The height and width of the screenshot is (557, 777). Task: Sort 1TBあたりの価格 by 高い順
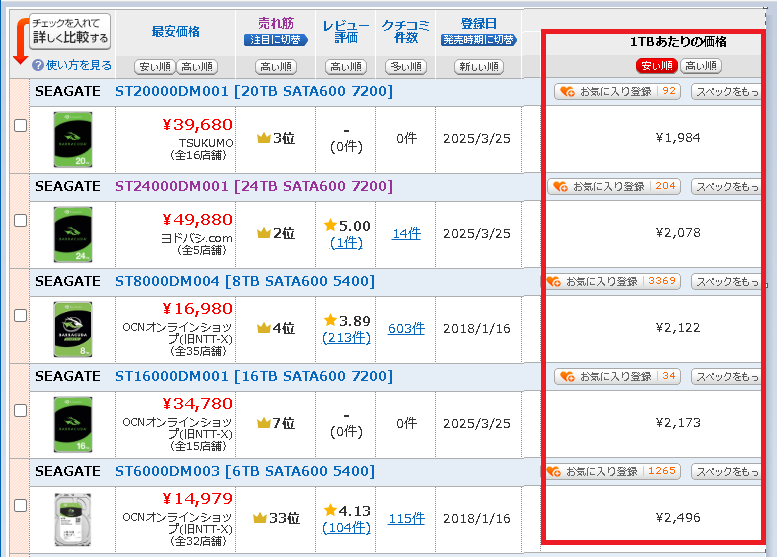tap(701, 65)
